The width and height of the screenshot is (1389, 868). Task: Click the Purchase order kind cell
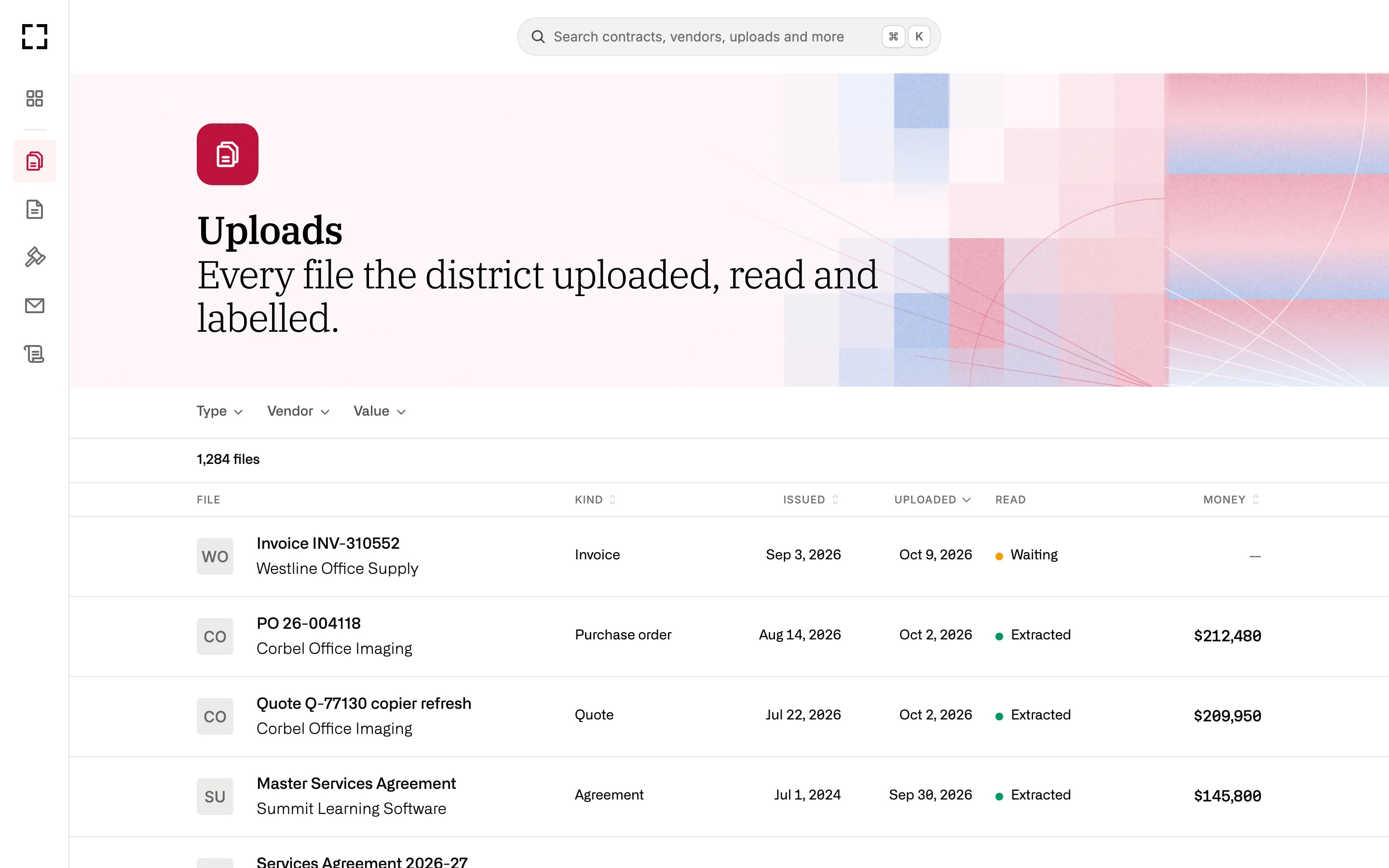(x=623, y=634)
